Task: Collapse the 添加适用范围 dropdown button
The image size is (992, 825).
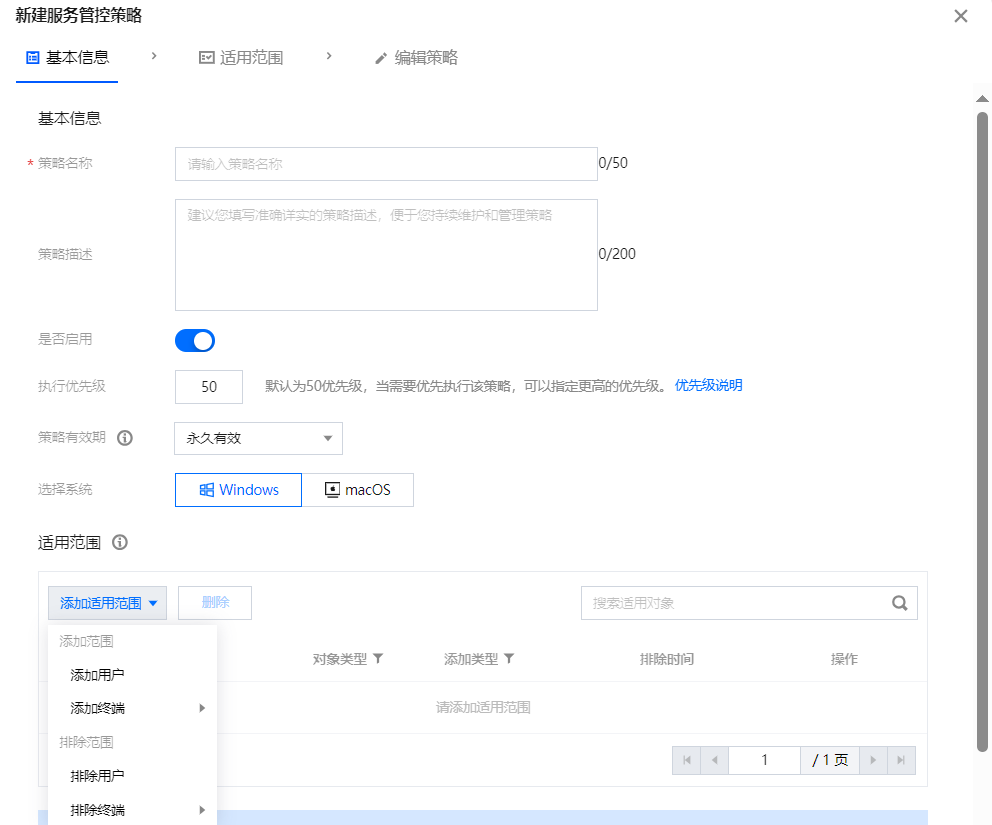Action: [108, 603]
